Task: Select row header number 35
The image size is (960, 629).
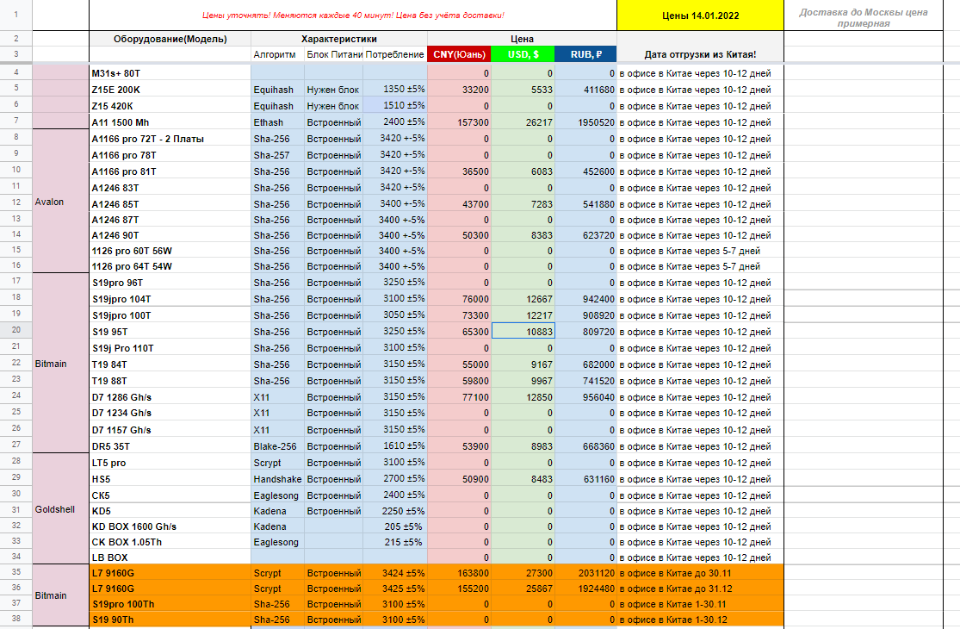Action: click(16, 573)
